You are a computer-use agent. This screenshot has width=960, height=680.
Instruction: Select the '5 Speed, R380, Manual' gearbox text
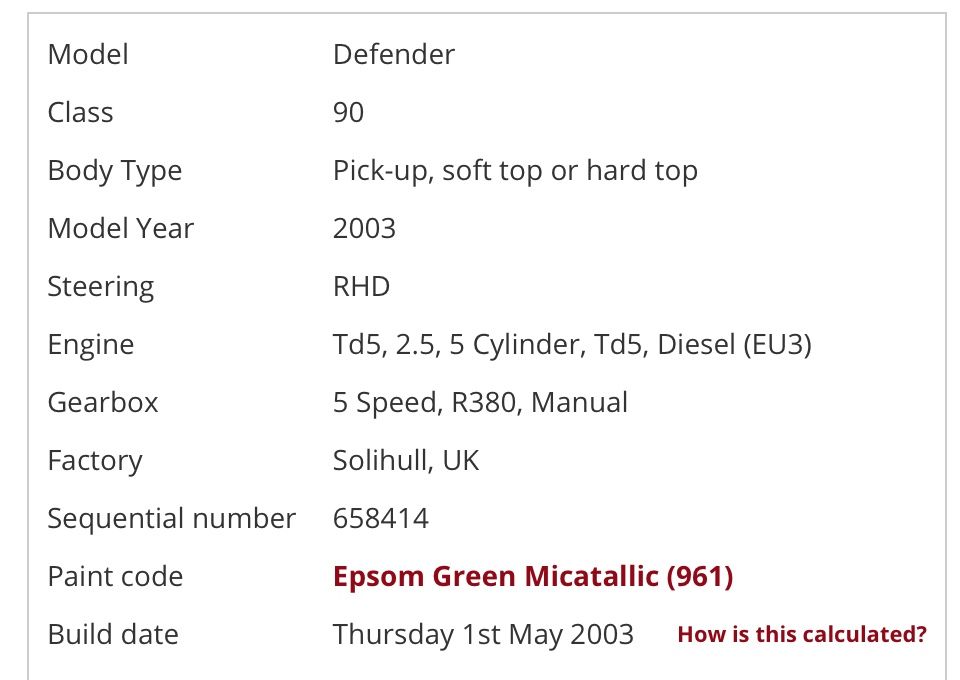point(480,403)
